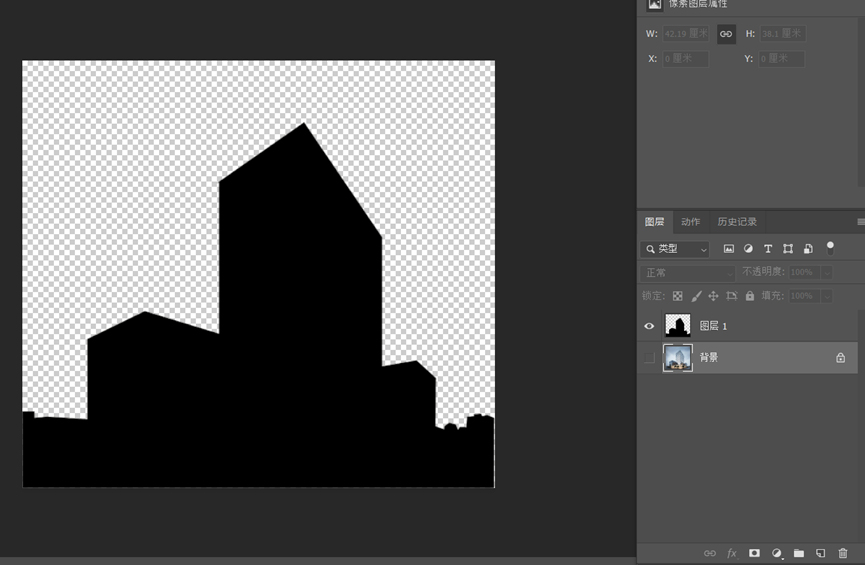865x565 pixels.
Task: Lock layer position icon
Action: pos(713,296)
